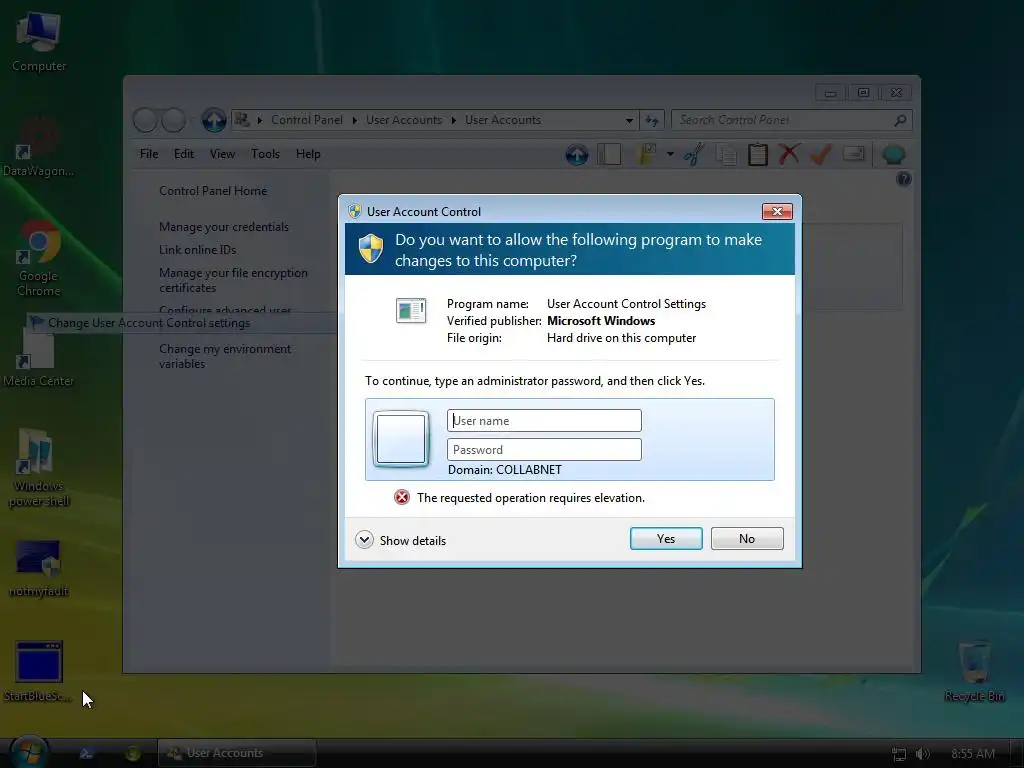Open Control Panel Home link
The image size is (1024, 768).
point(213,191)
